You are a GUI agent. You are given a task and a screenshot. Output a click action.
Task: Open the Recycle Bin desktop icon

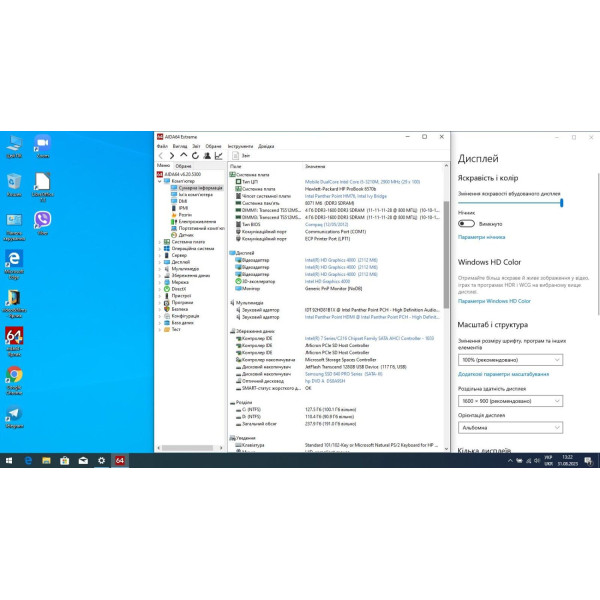14,185
